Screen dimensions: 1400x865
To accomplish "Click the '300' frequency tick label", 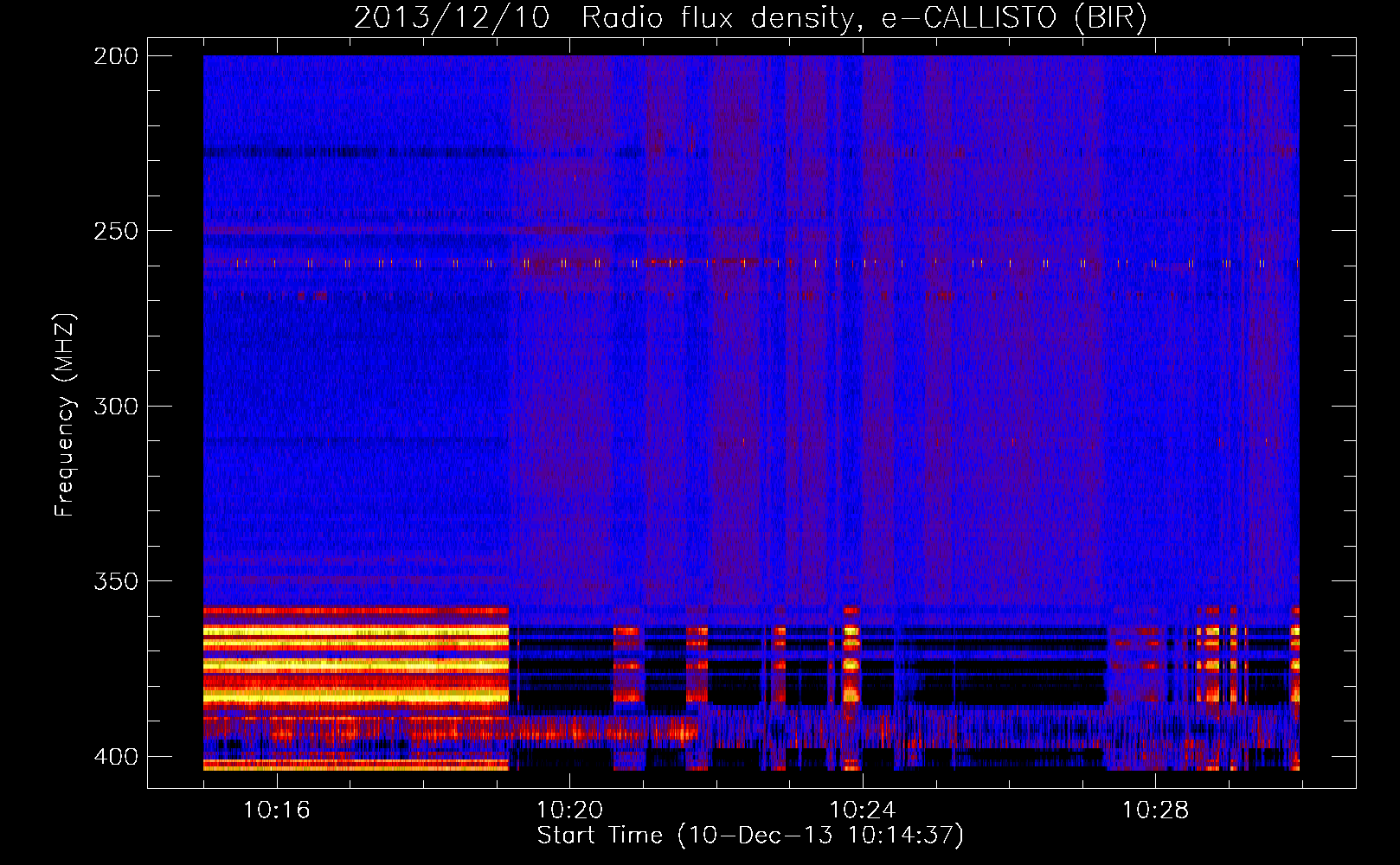I will tap(116, 406).
